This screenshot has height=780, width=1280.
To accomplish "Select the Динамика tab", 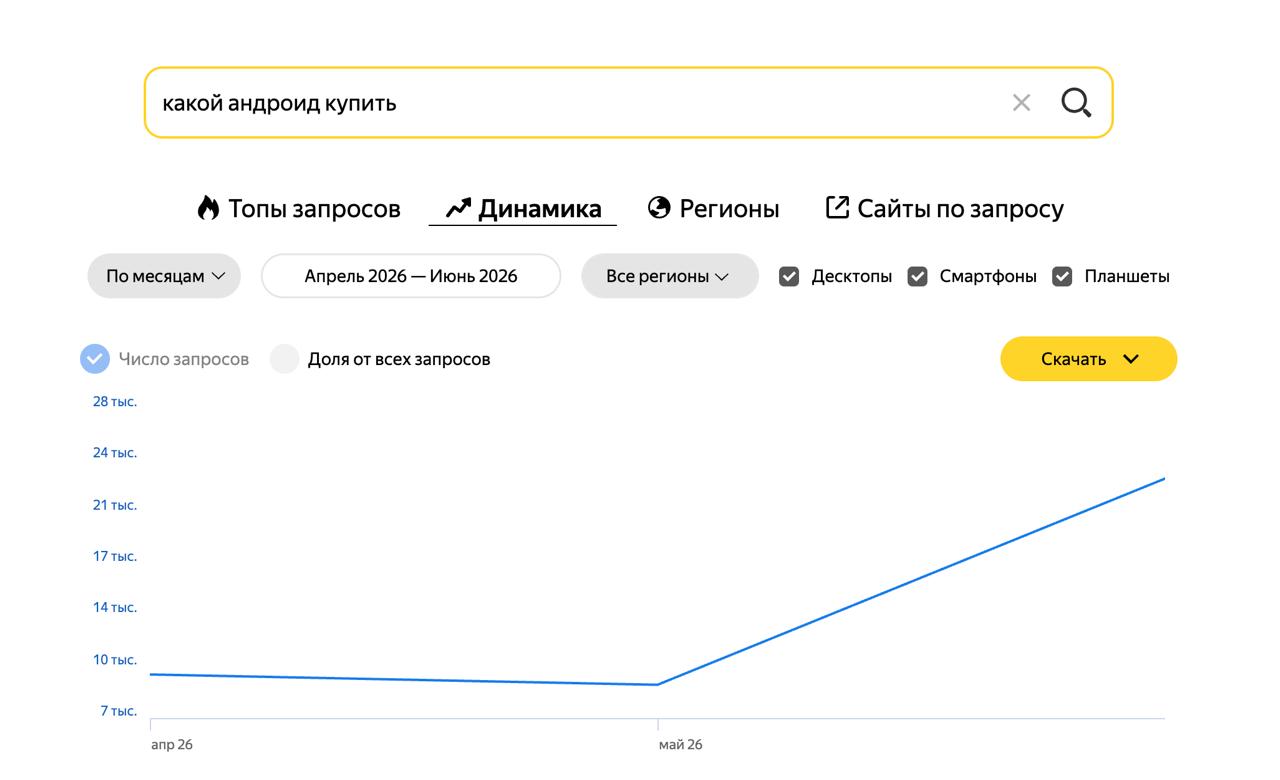I will pyautogui.click(x=523, y=208).
